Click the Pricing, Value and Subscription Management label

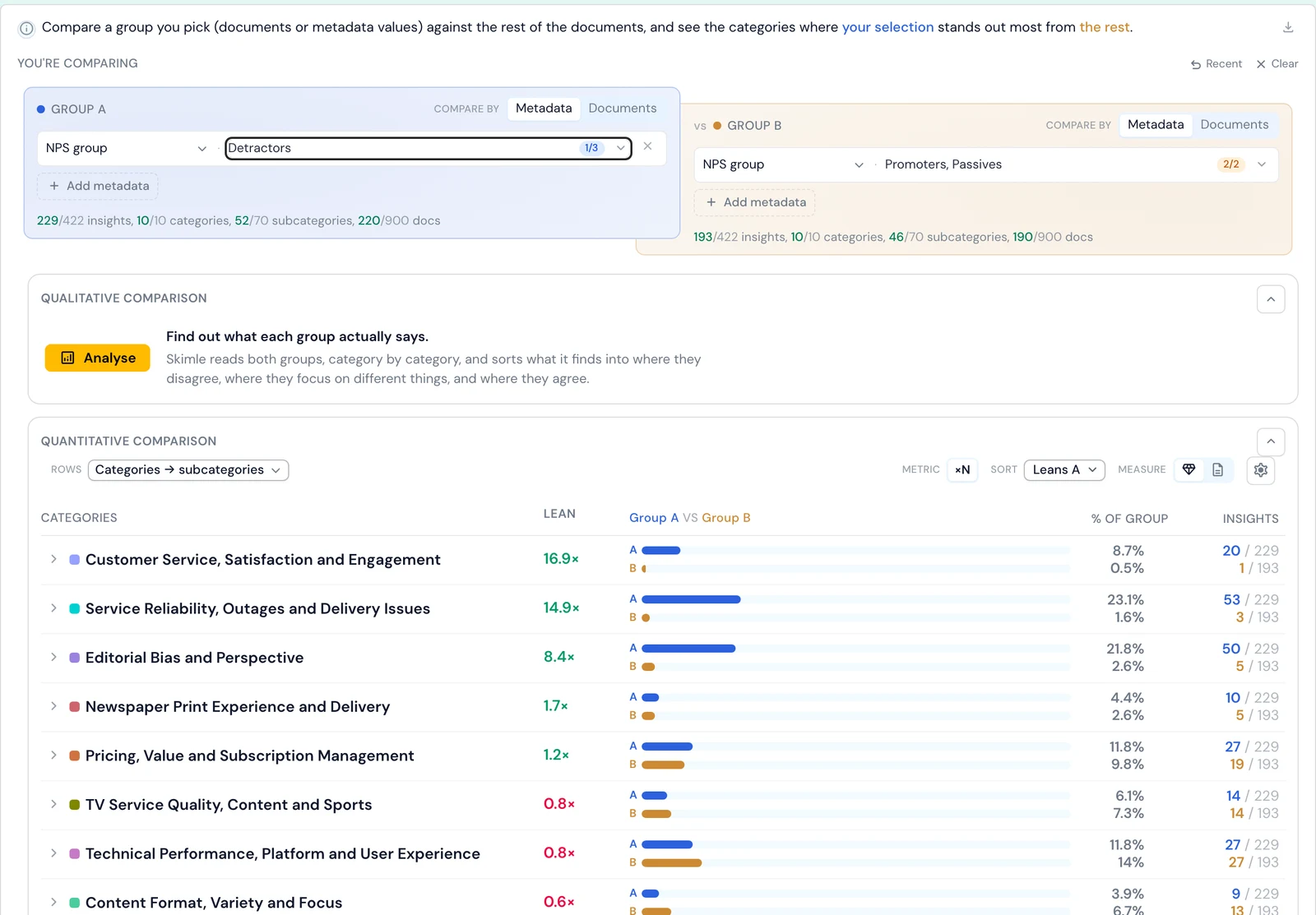[250, 756]
